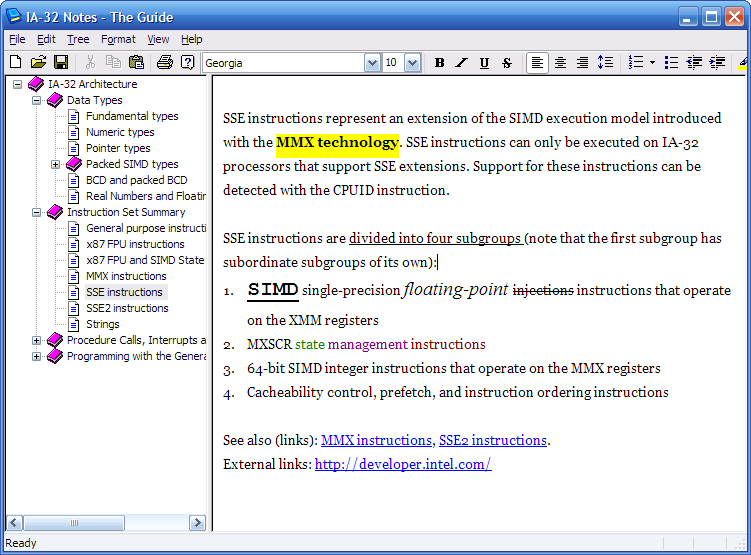Open the font size dropdown
The image size is (751, 555).
pyautogui.click(x=412, y=63)
